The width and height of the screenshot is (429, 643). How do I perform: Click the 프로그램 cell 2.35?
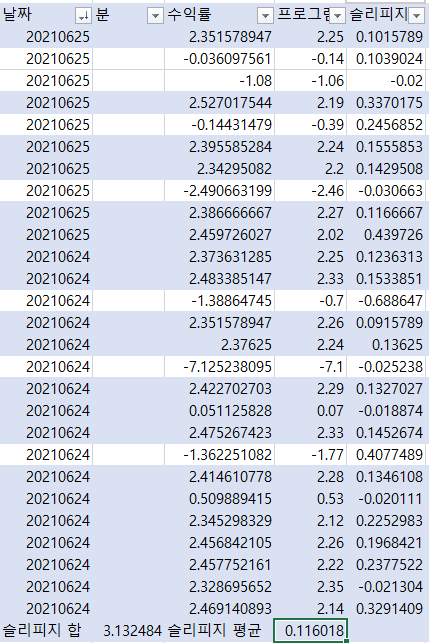pyautogui.click(x=310, y=587)
